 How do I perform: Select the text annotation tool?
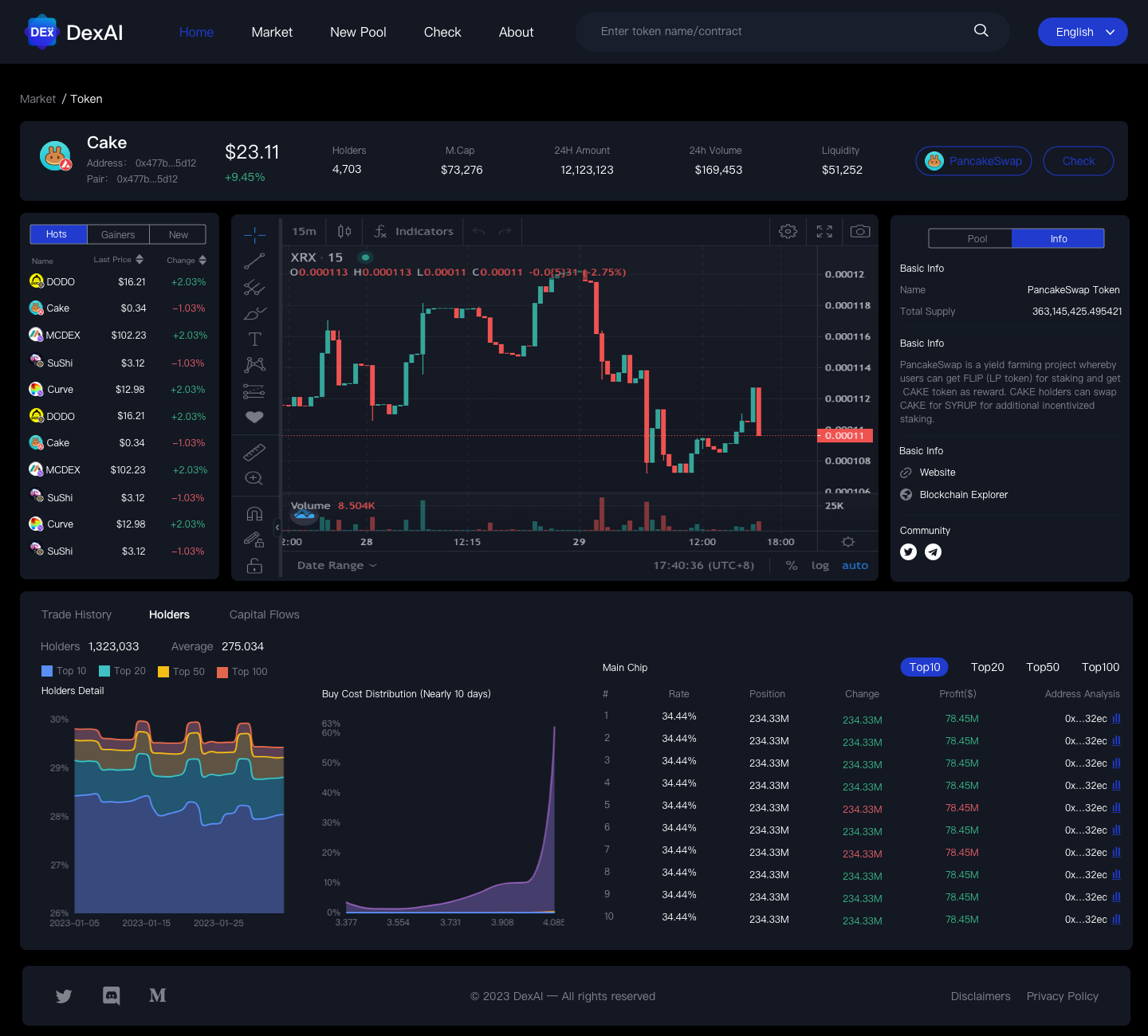point(254,339)
